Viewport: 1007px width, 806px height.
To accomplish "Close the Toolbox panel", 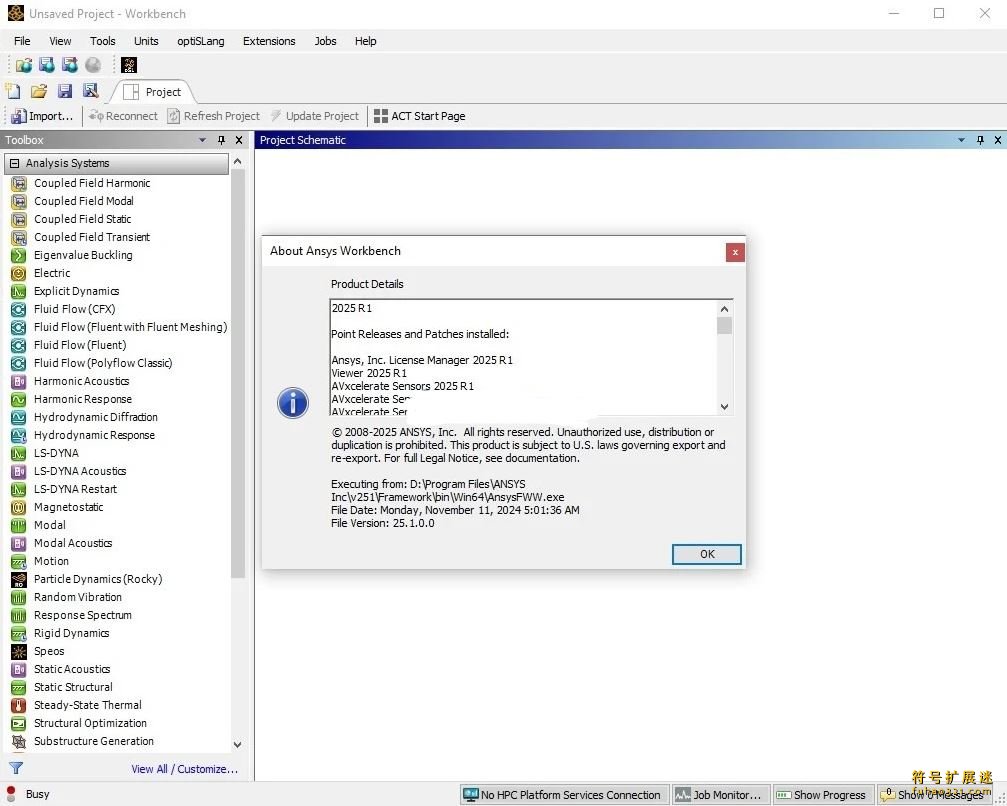I will tap(239, 140).
